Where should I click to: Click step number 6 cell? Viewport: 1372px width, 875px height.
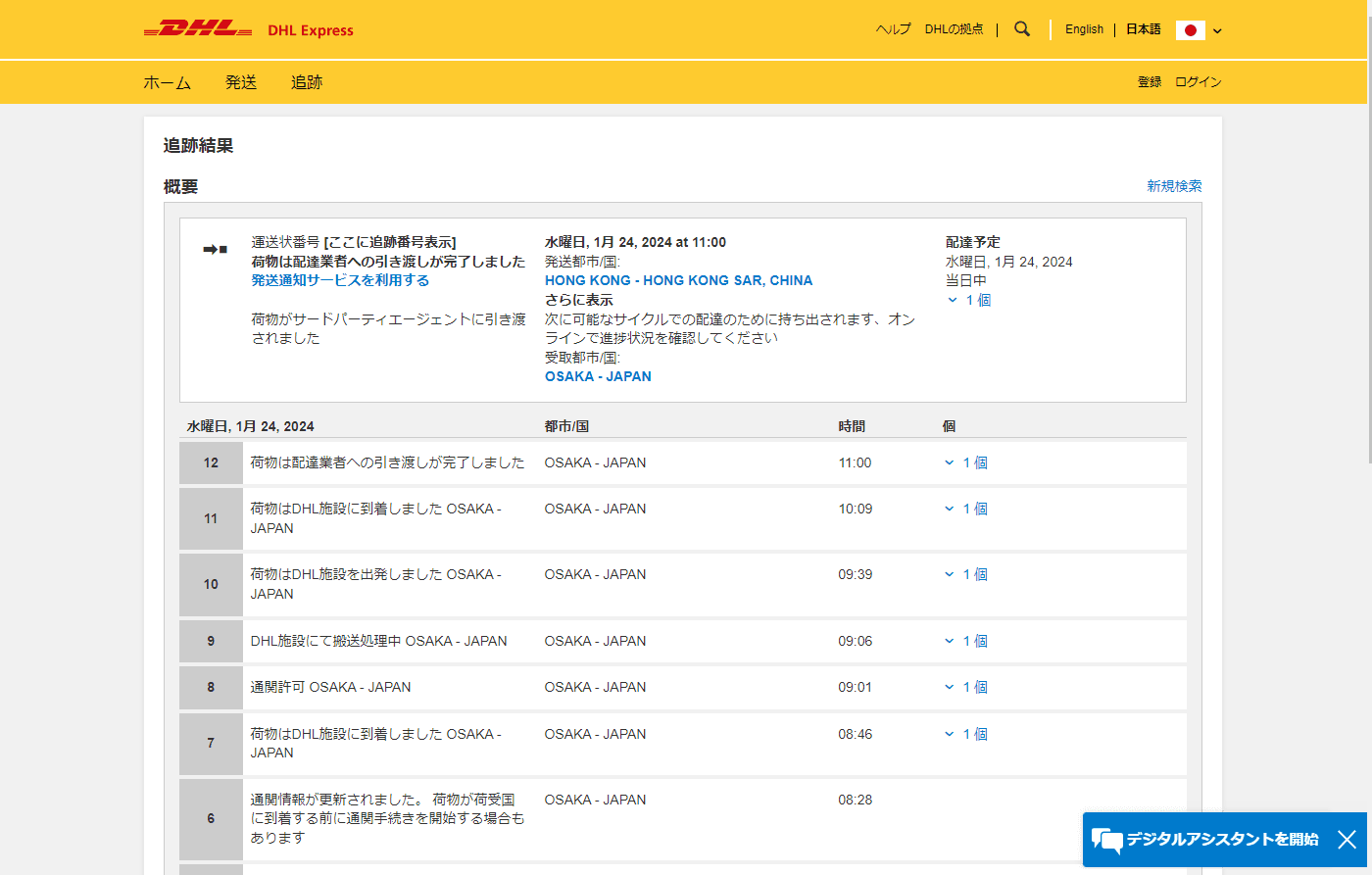pyautogui.click(x=211, y=818)
